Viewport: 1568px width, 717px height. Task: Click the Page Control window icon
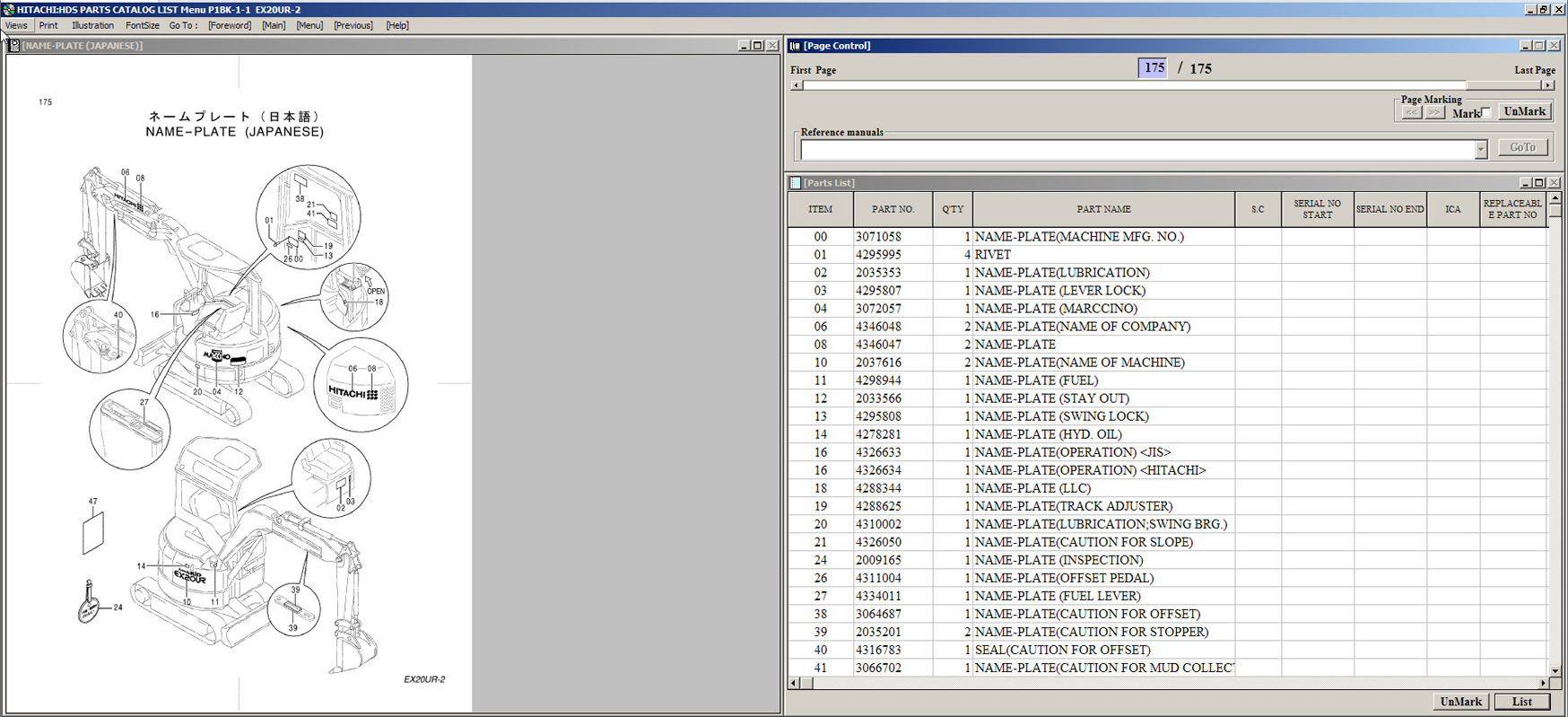coord(795,46)
